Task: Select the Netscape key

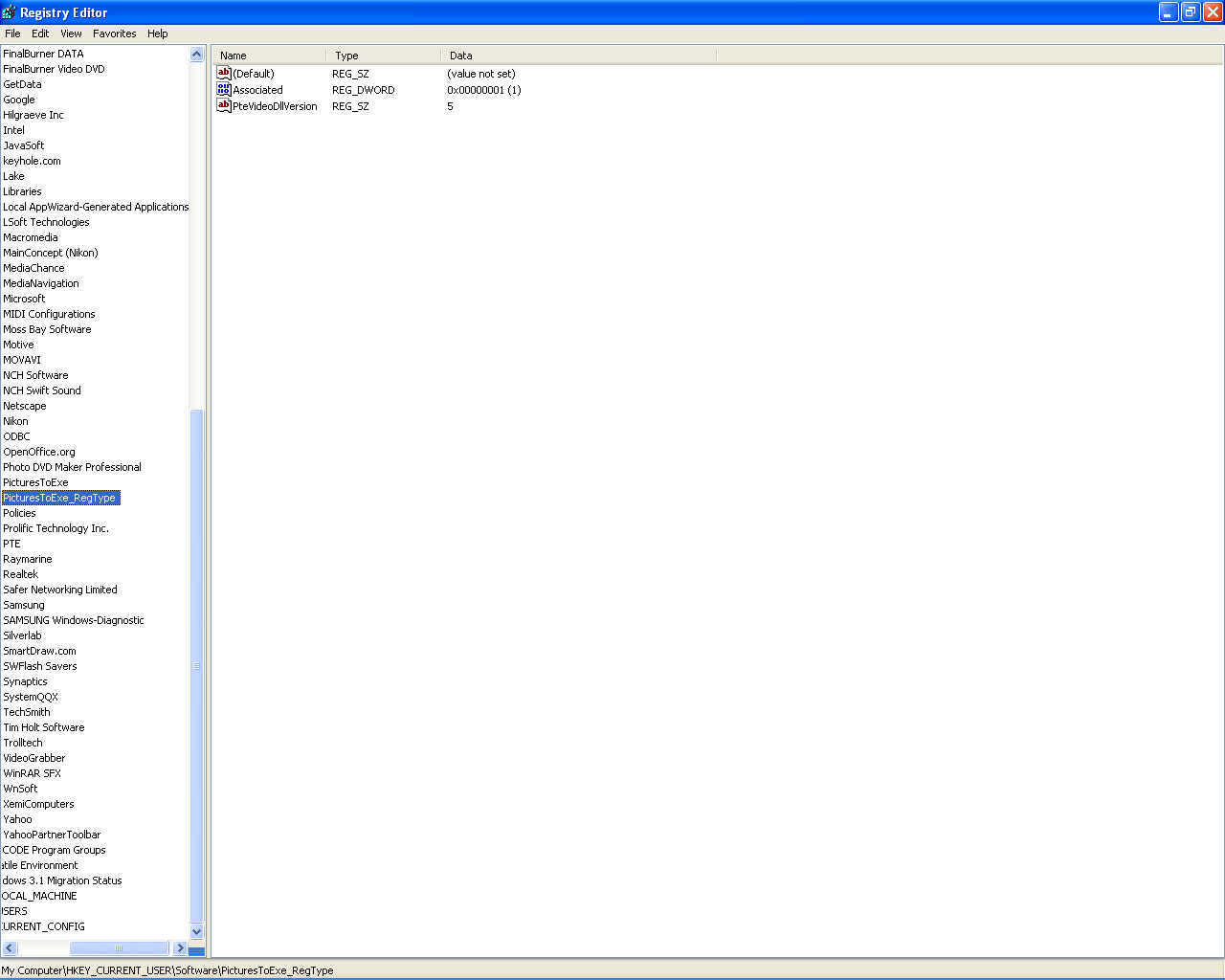Action: 25,406
